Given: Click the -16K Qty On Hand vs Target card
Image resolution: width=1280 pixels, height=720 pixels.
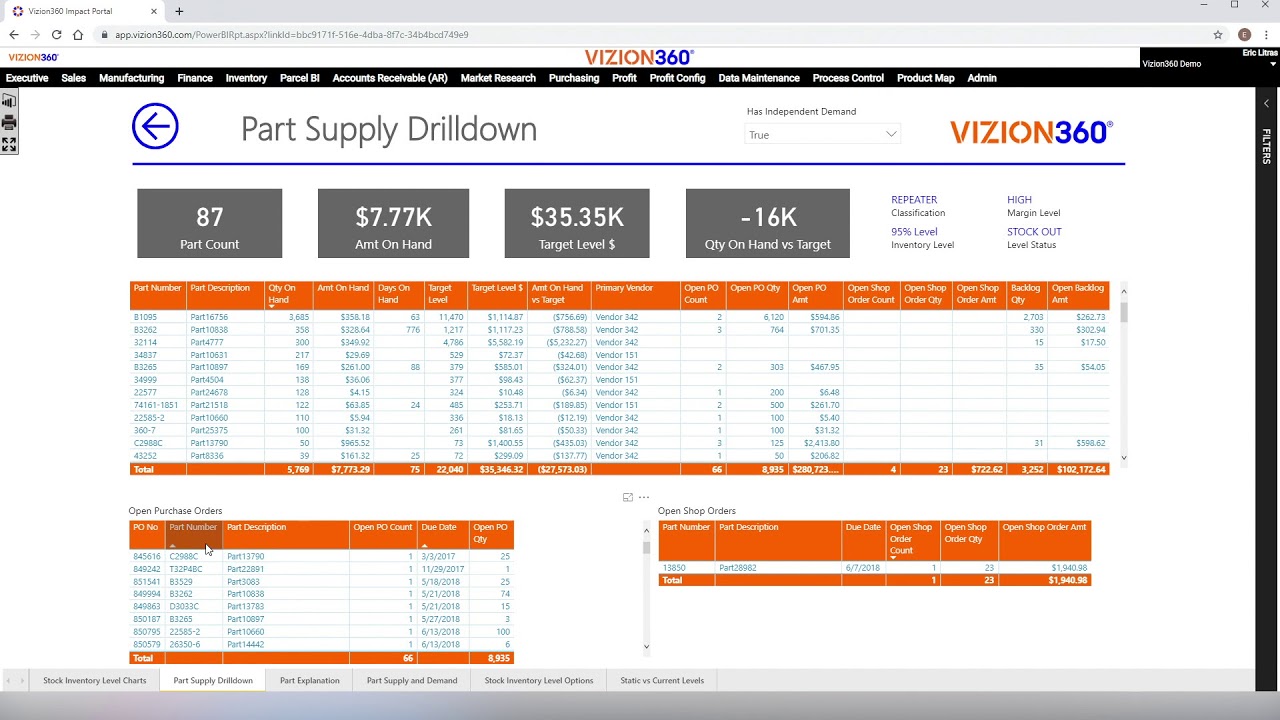Looking at the screenshot, I should coord(767,224).
